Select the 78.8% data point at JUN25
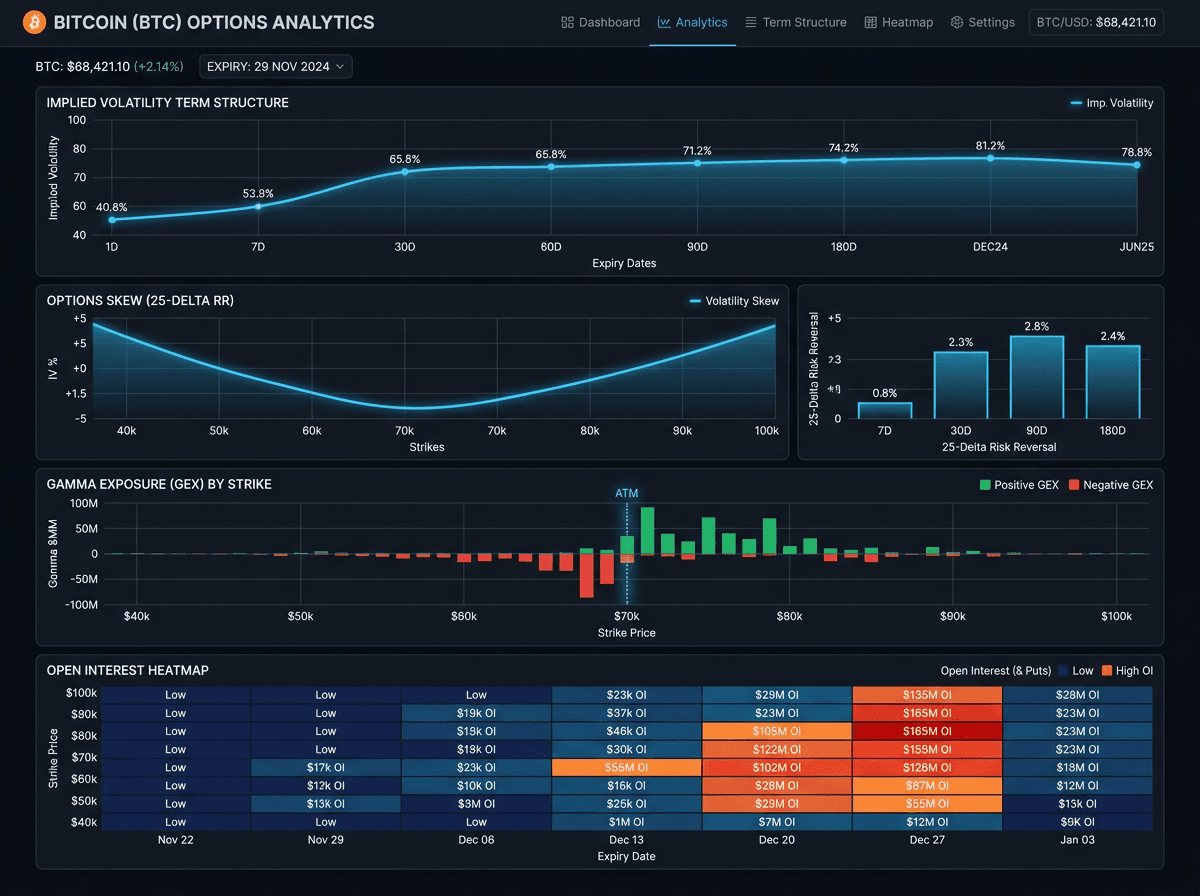 (x=1136, y=165)
